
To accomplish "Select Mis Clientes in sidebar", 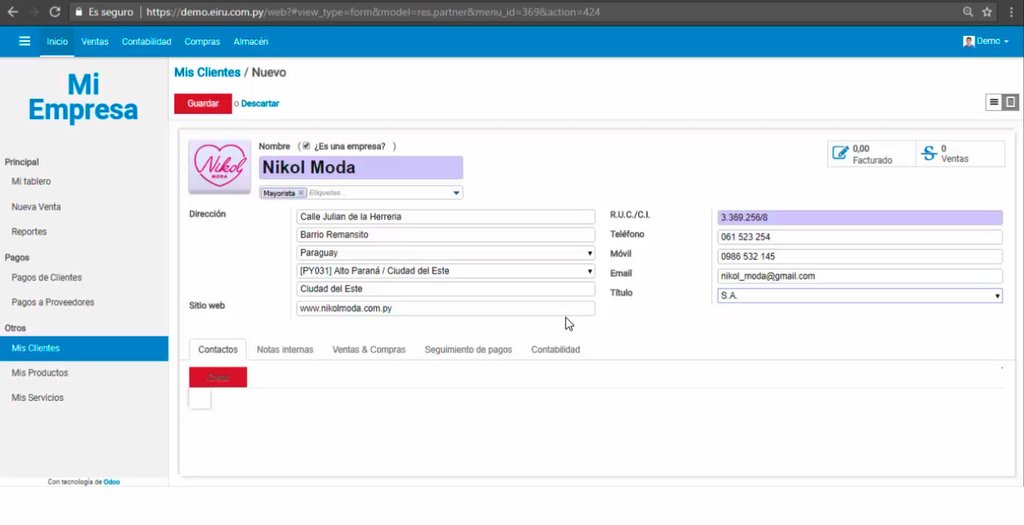I will click(84, 348).
